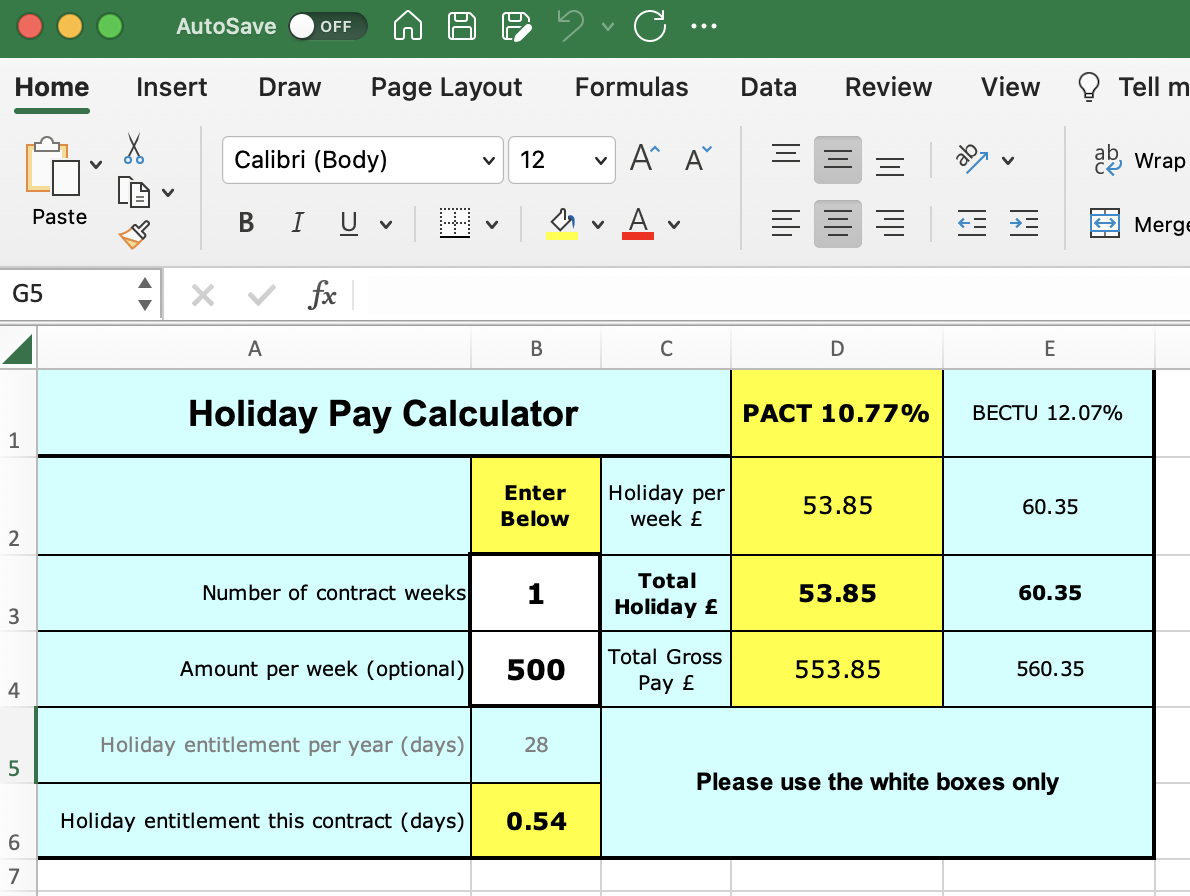Click the Insert Function fx icon
The width and height of the screenshot is (1190, 896).
[323, 294]
